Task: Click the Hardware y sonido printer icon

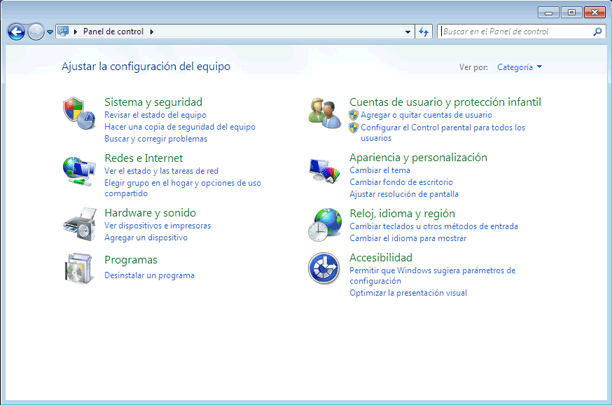Action: pos(77,222)
